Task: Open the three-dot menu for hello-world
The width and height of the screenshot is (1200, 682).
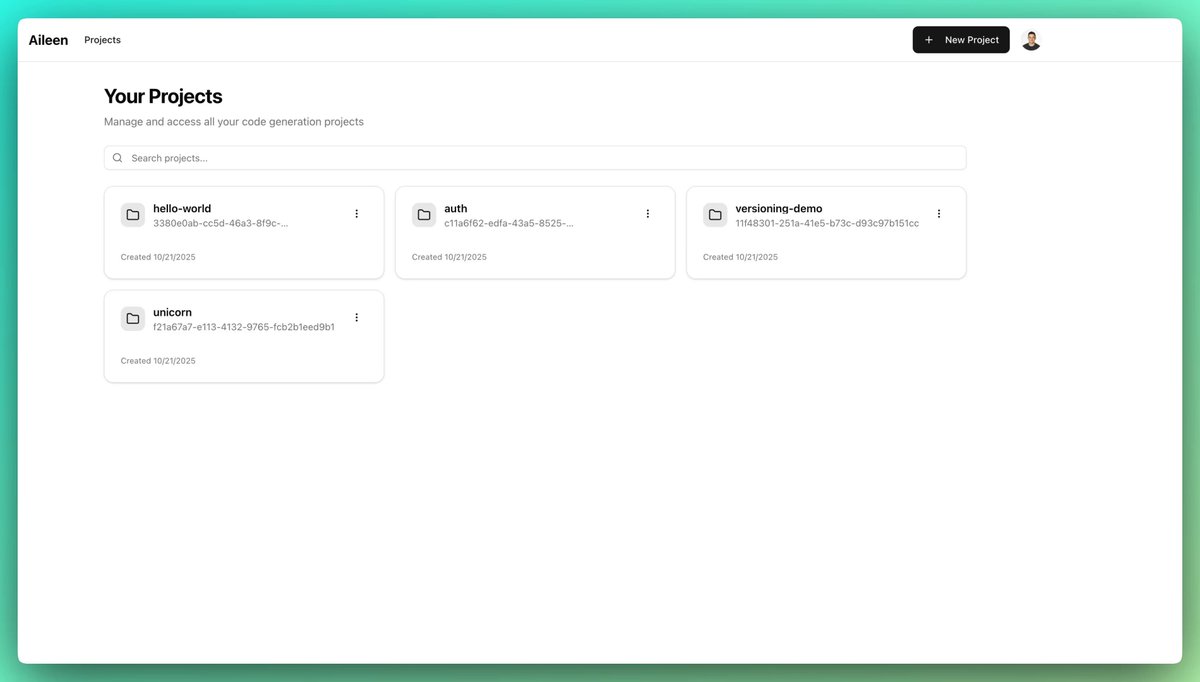Action: pos(357,214)
